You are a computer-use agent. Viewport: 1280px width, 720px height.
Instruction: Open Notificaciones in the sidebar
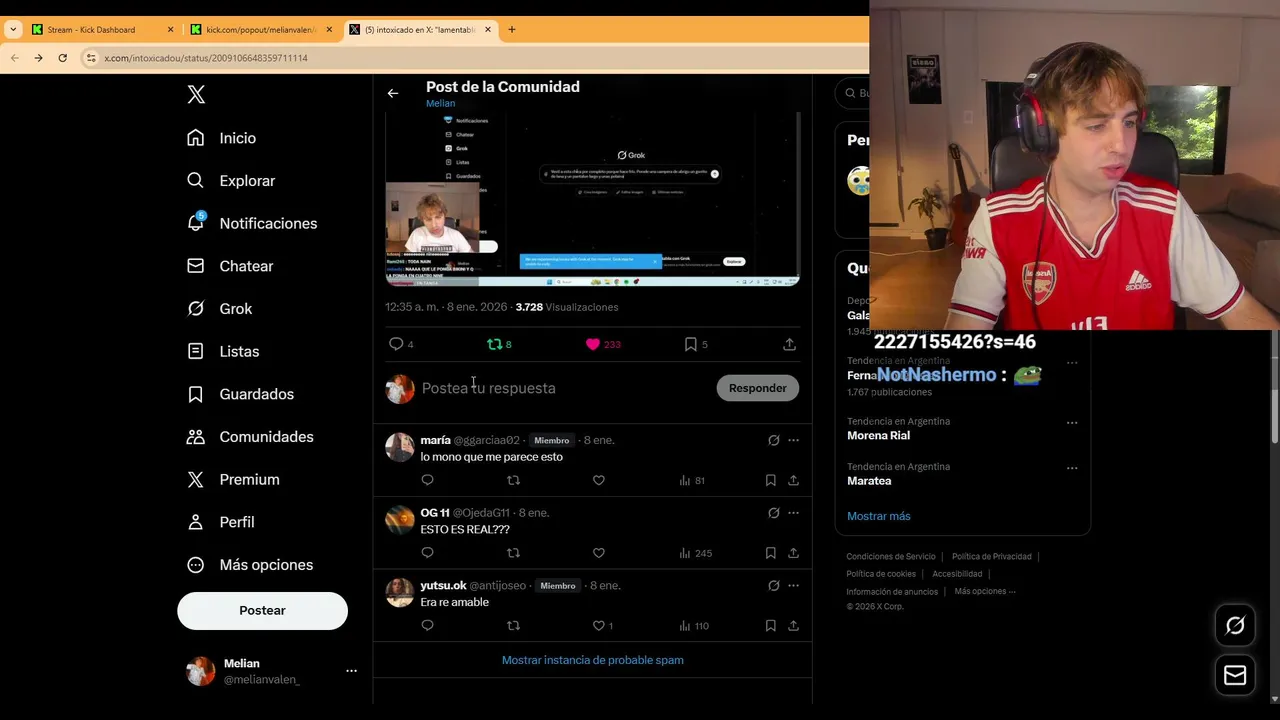[251, 224]
